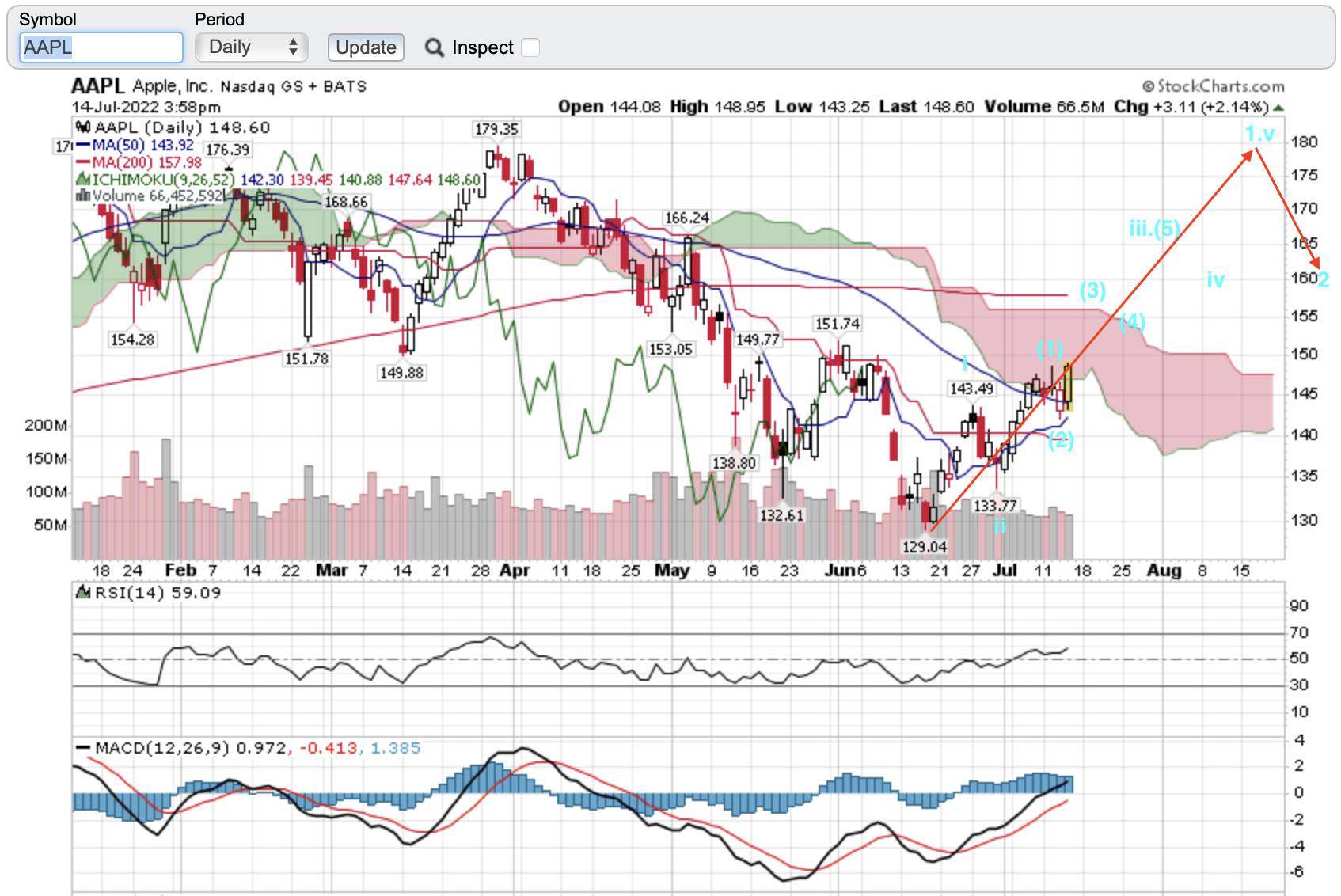Click the StockCharts.com logo text
1341x896 pixels.
[x=1214, y=86]
